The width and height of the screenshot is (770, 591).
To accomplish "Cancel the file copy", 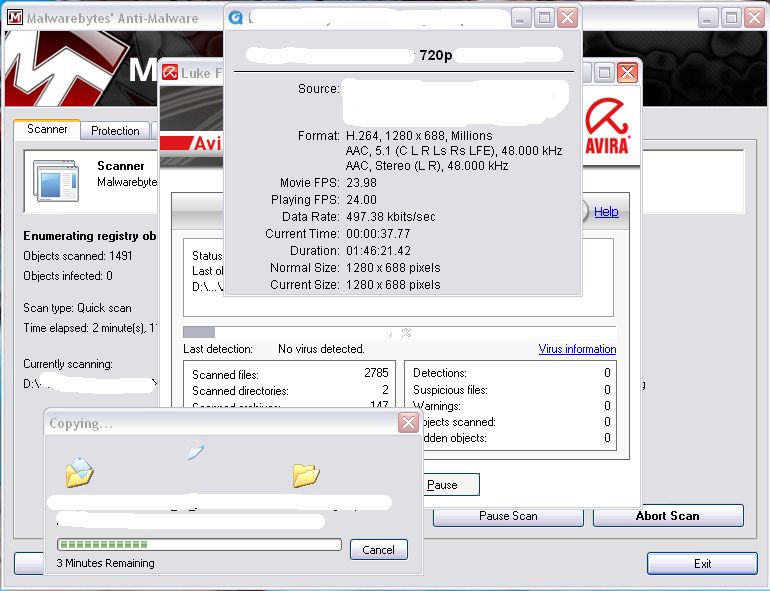I will [x=379, y=549].
